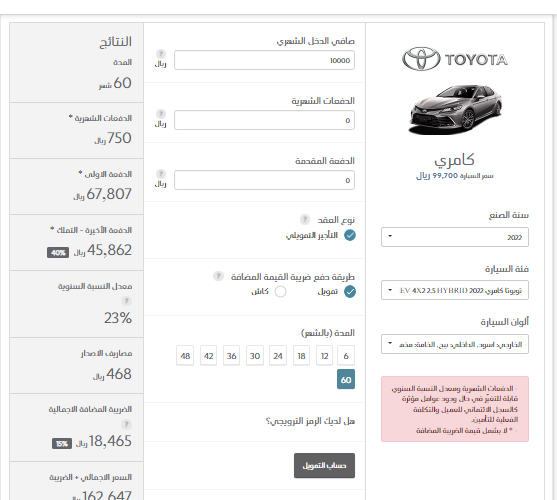Click the promotional code question link
Screen dimensions: 557x500
[310, 421]
